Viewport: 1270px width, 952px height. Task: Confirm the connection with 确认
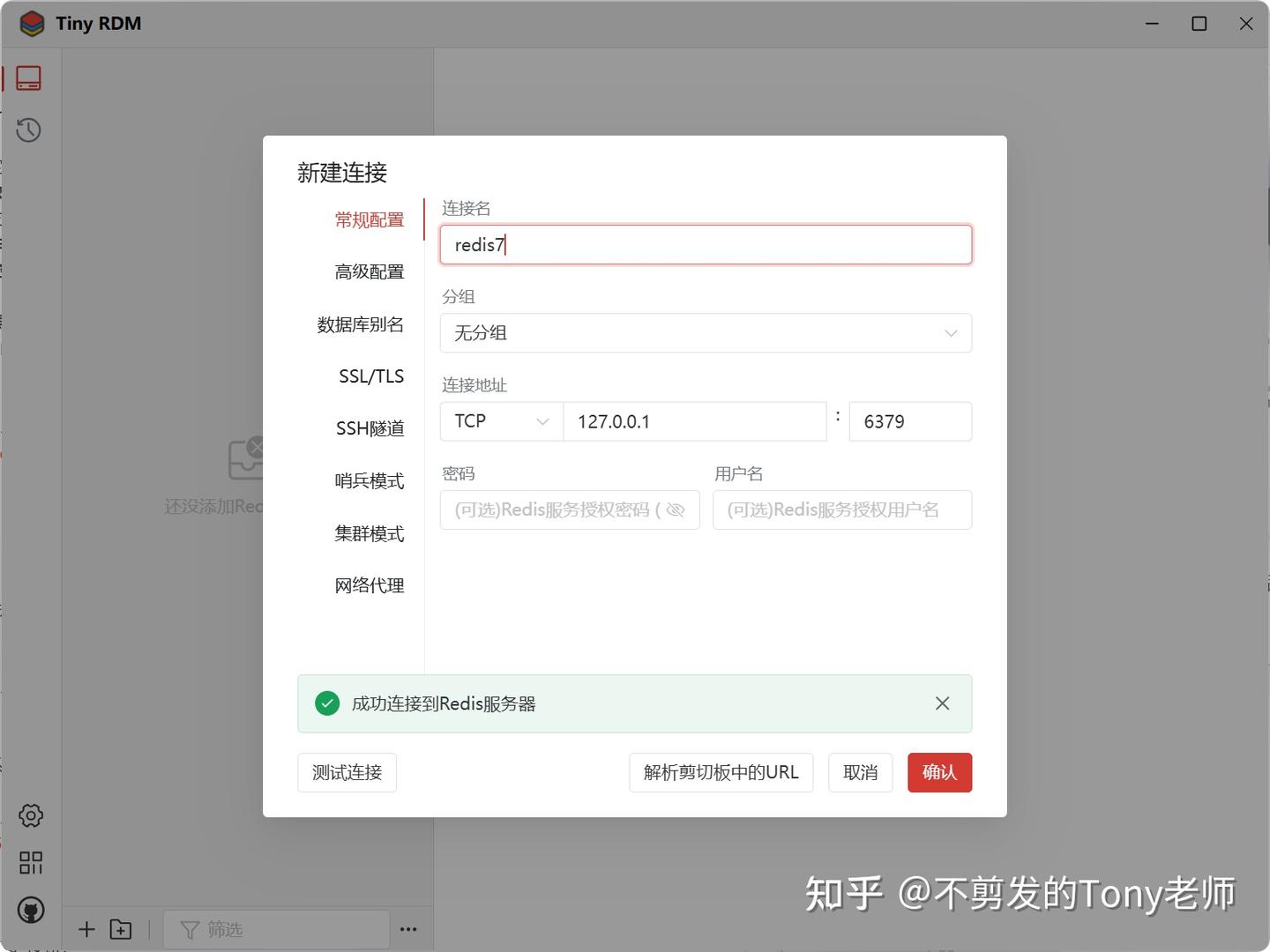coord(939,772)
